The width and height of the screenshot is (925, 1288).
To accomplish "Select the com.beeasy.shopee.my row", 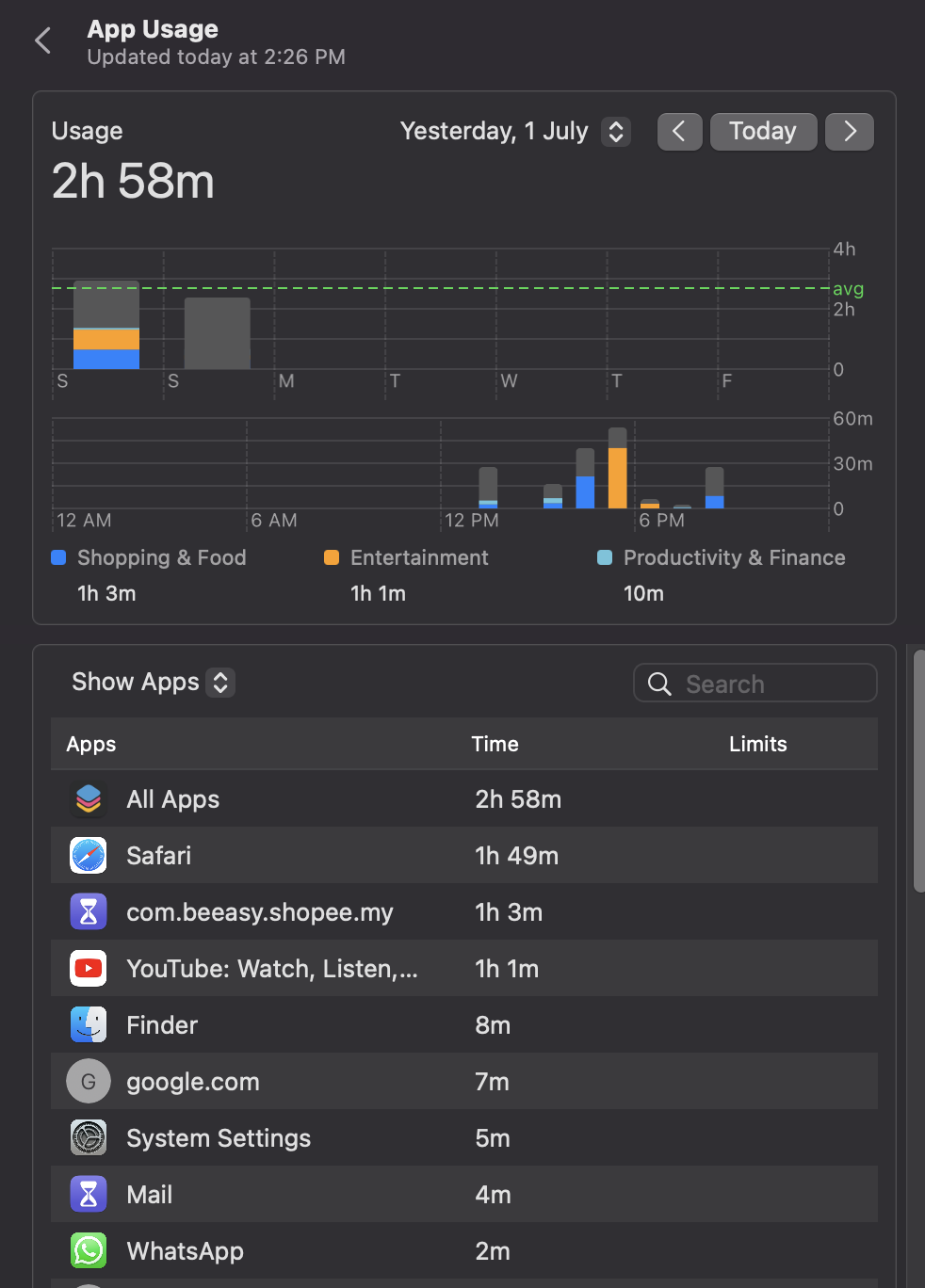I will (x=464, y=912).
